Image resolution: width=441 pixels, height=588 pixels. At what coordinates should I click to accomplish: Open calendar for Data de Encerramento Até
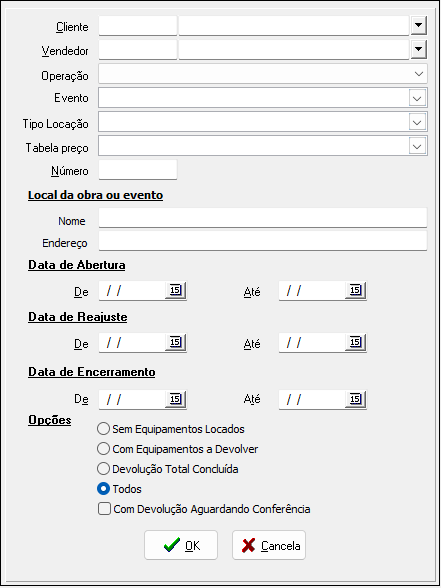[356, 399]
